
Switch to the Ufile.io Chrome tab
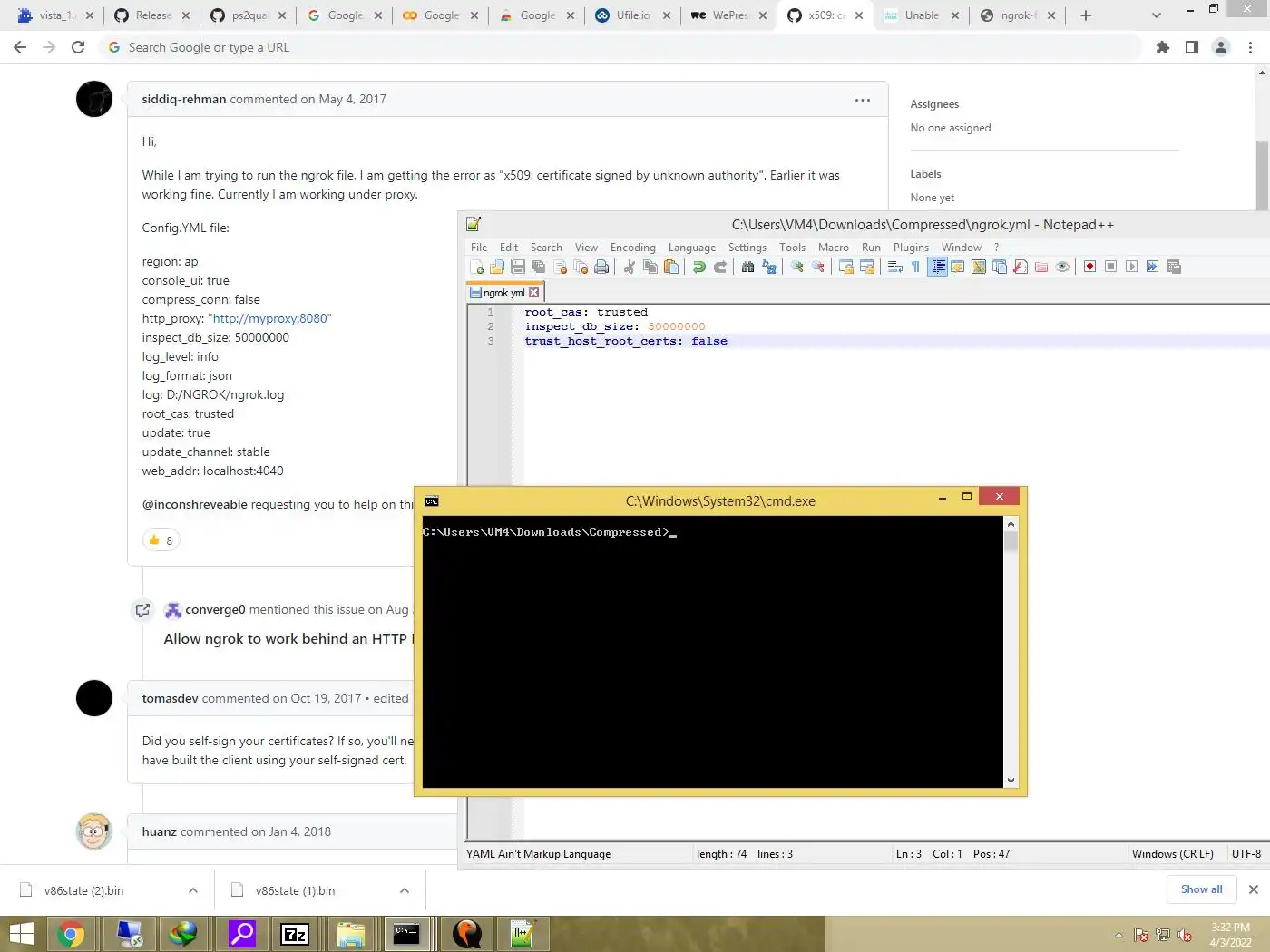[x=632, y=15]
